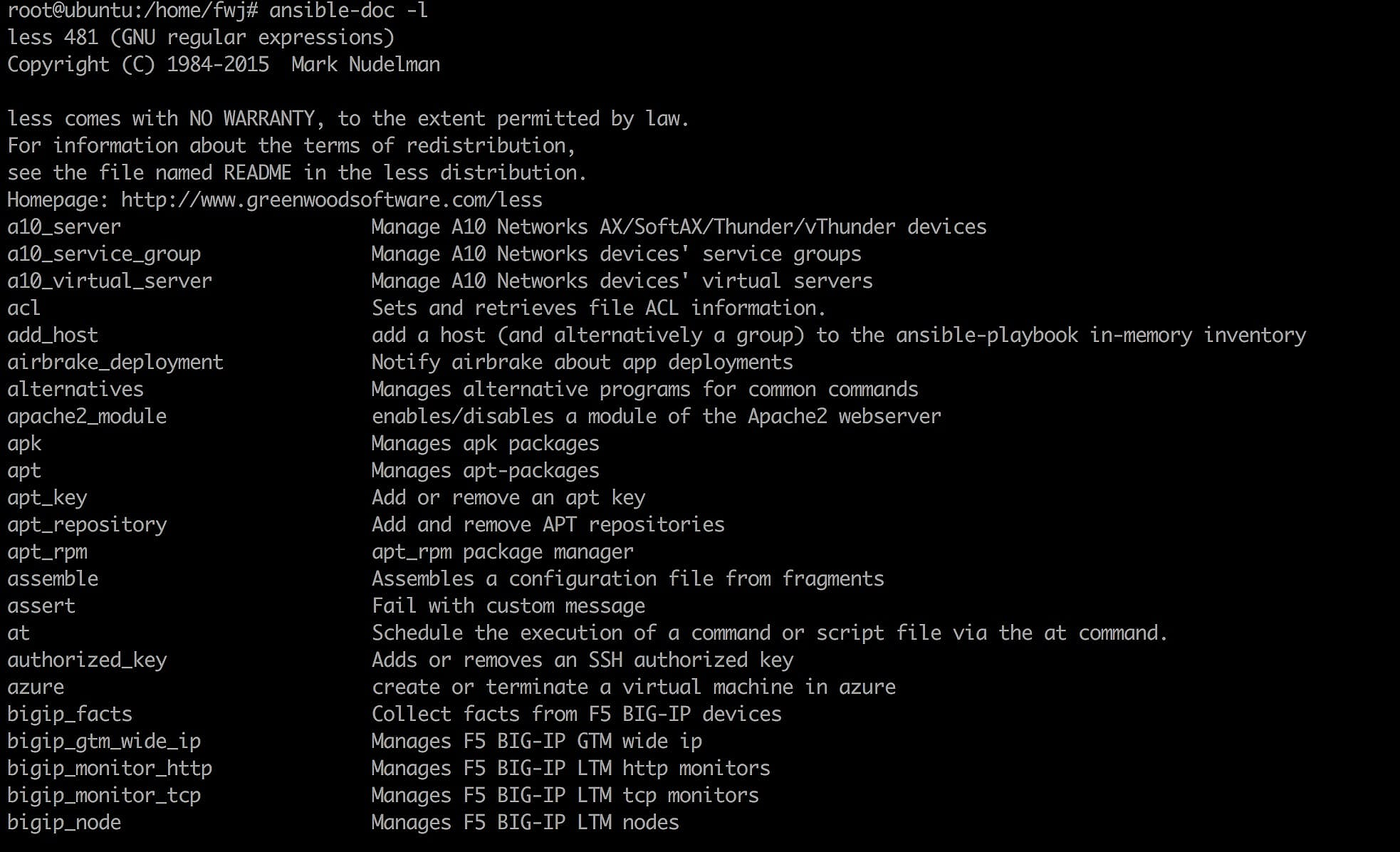Screen dimensions: 1400x852
Task: Select the alternatives module name
Action: pyautogui.click(x=75, y=390)
